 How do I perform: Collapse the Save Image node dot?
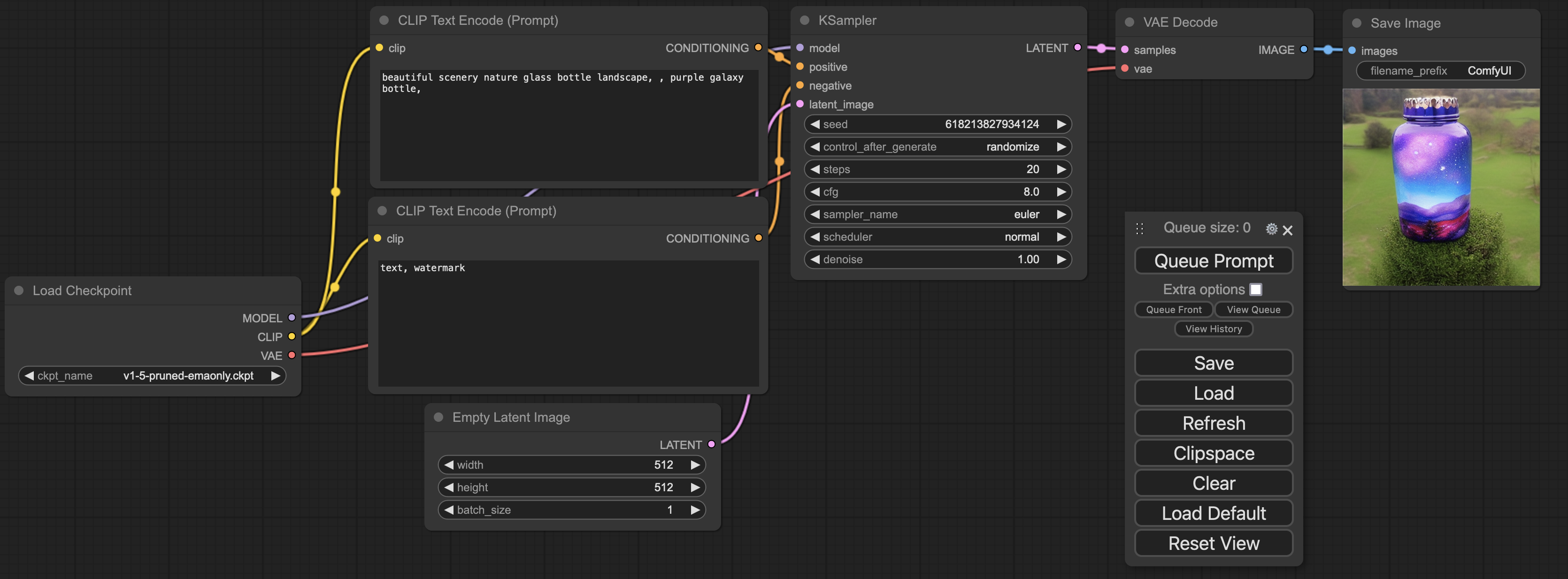[x=1357, y=23]
